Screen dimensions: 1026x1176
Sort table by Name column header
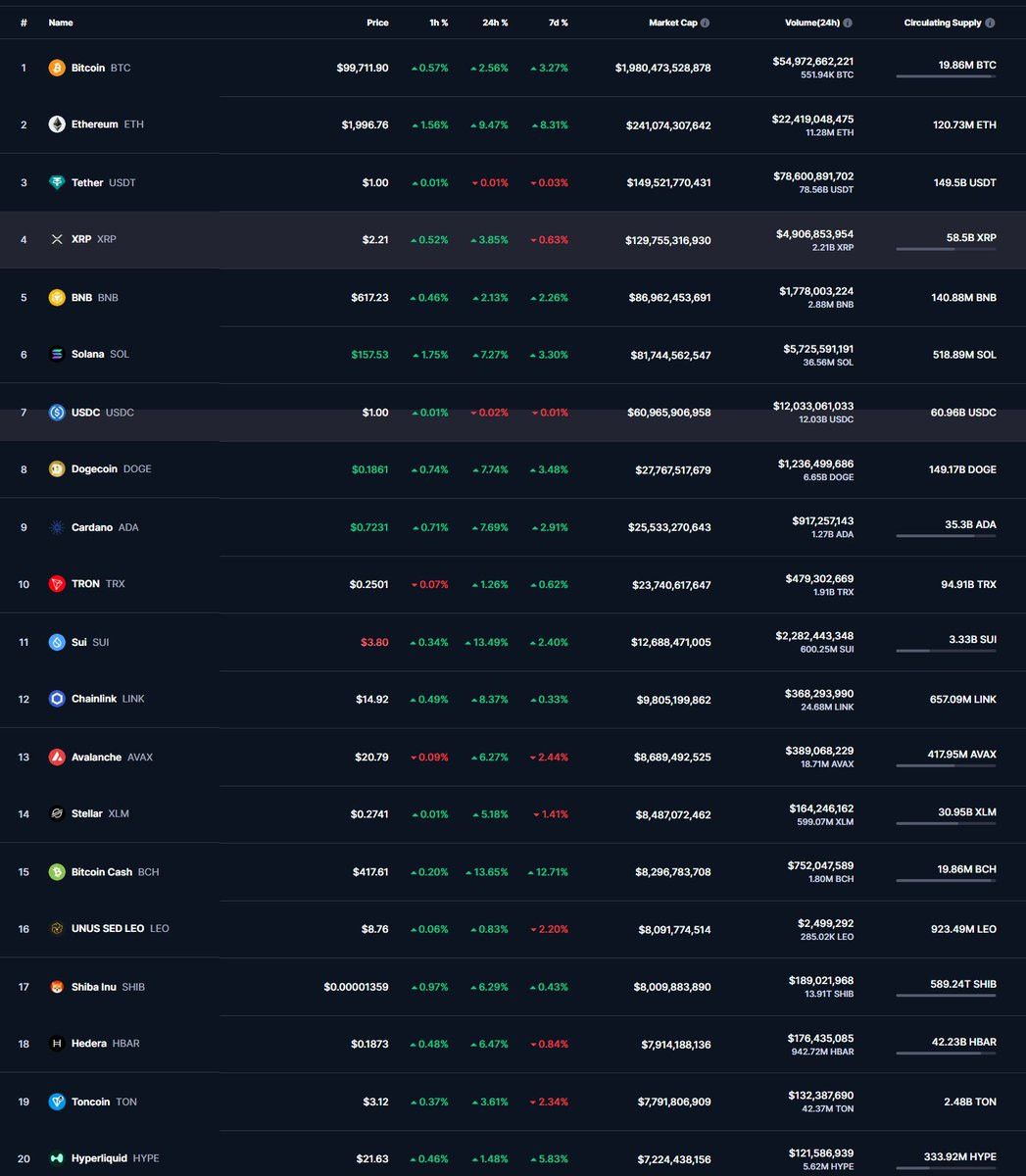[61, 23]
